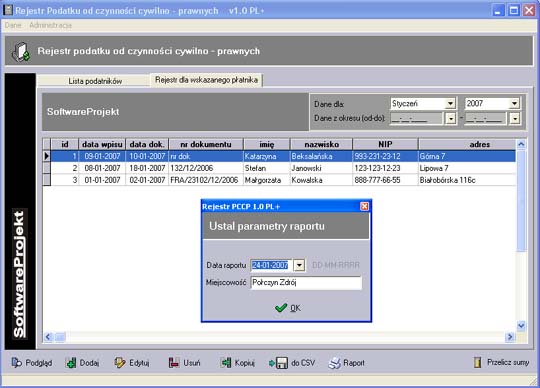Image resolution: width=540 pixels, height=388 pixels.
Task: Open the Administracja menu
Action: coord(50,25)
